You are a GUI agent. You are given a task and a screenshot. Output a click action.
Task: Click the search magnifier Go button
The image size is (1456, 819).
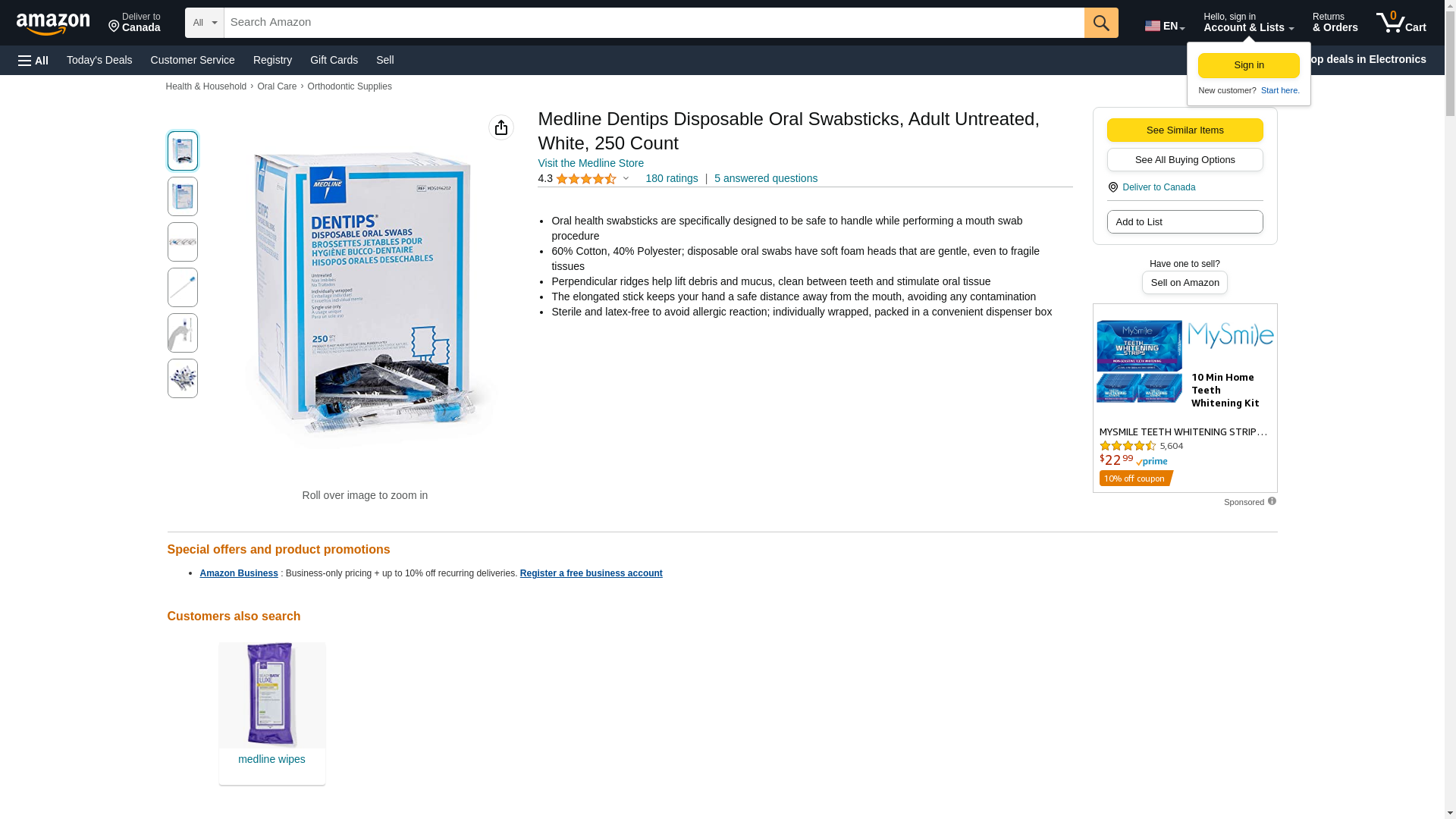(x=1101, y=23)
